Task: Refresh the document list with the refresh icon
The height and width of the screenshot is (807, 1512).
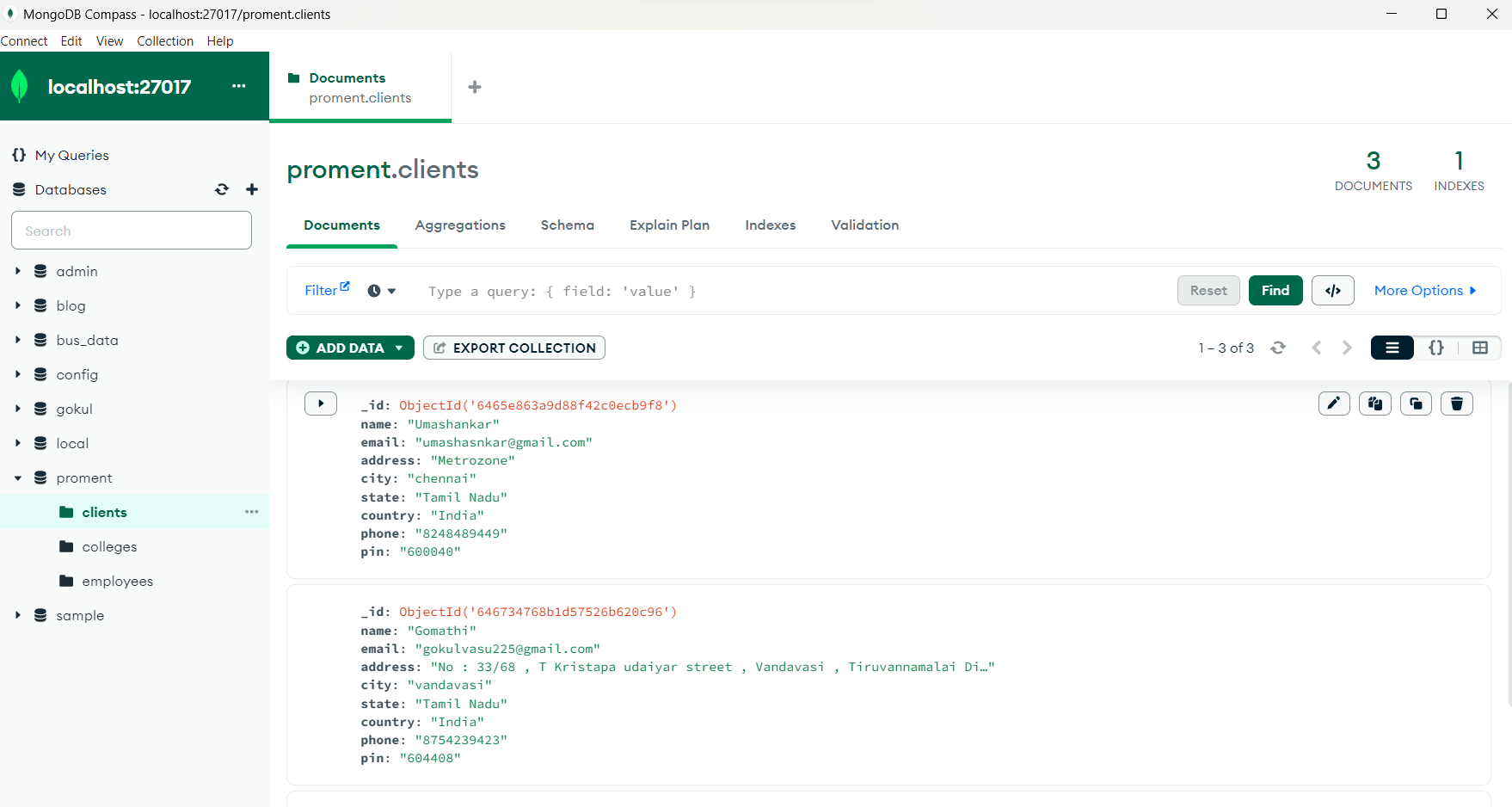Action: pos(1278,348)
